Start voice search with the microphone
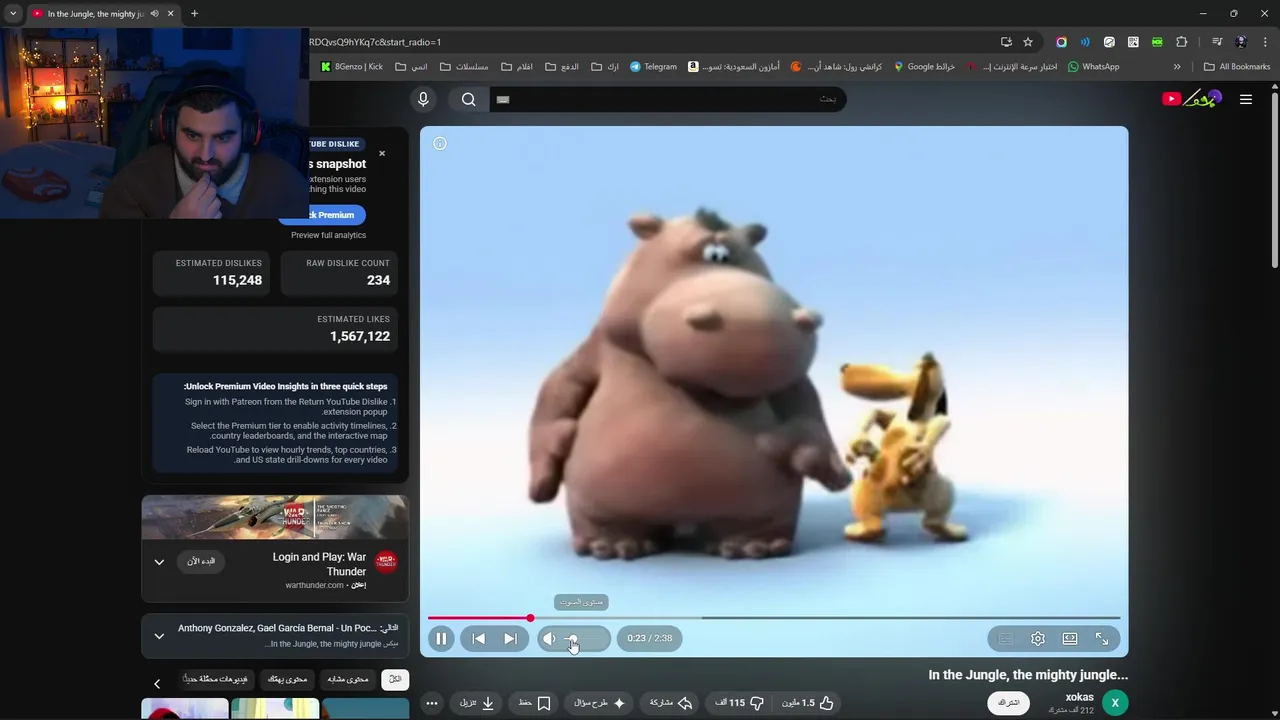Image resolution: width=1280 pixels, height=720 pixels. (423, 99)
